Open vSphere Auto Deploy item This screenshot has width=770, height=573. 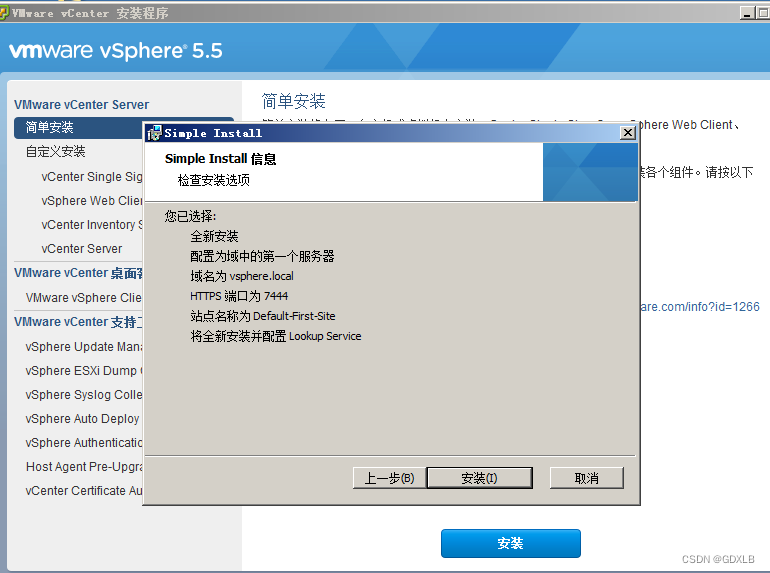[82, 419]
